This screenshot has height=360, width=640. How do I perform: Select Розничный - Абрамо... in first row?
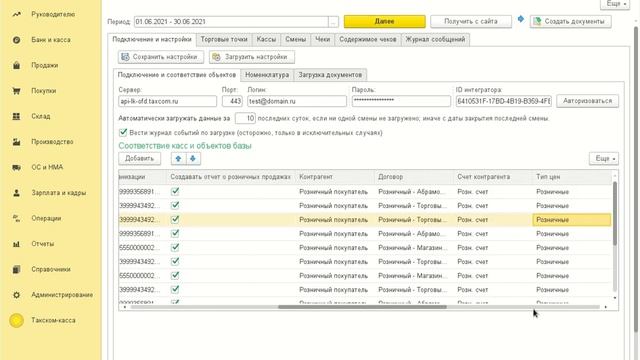[412, 191]
